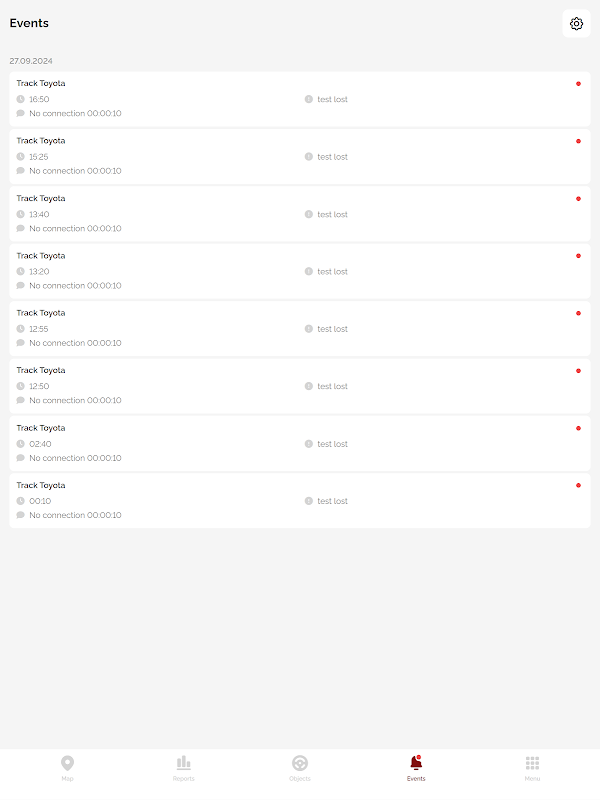This screenshot has height=800, width=600.
Task: Select the Events bell icon
Action: pos(416,763)
